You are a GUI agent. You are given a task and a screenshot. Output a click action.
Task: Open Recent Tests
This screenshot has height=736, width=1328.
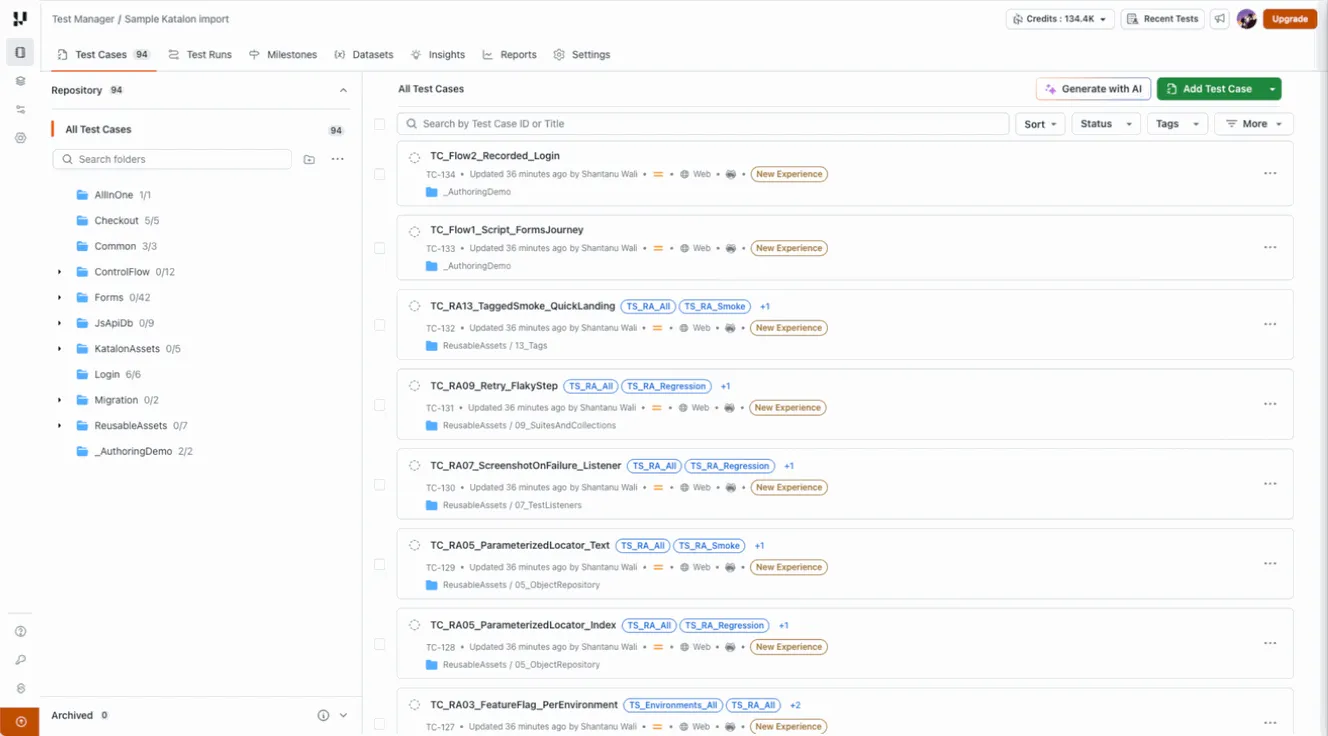pyautogui.click(x=1162, y=19)
